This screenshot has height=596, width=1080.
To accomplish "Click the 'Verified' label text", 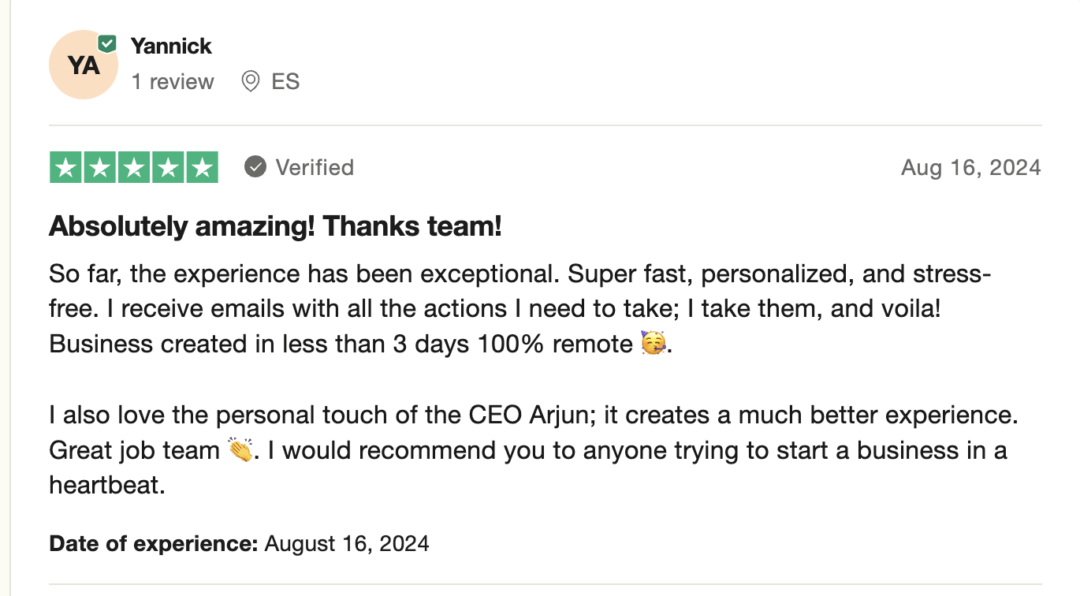I will (x=315, y=167).
